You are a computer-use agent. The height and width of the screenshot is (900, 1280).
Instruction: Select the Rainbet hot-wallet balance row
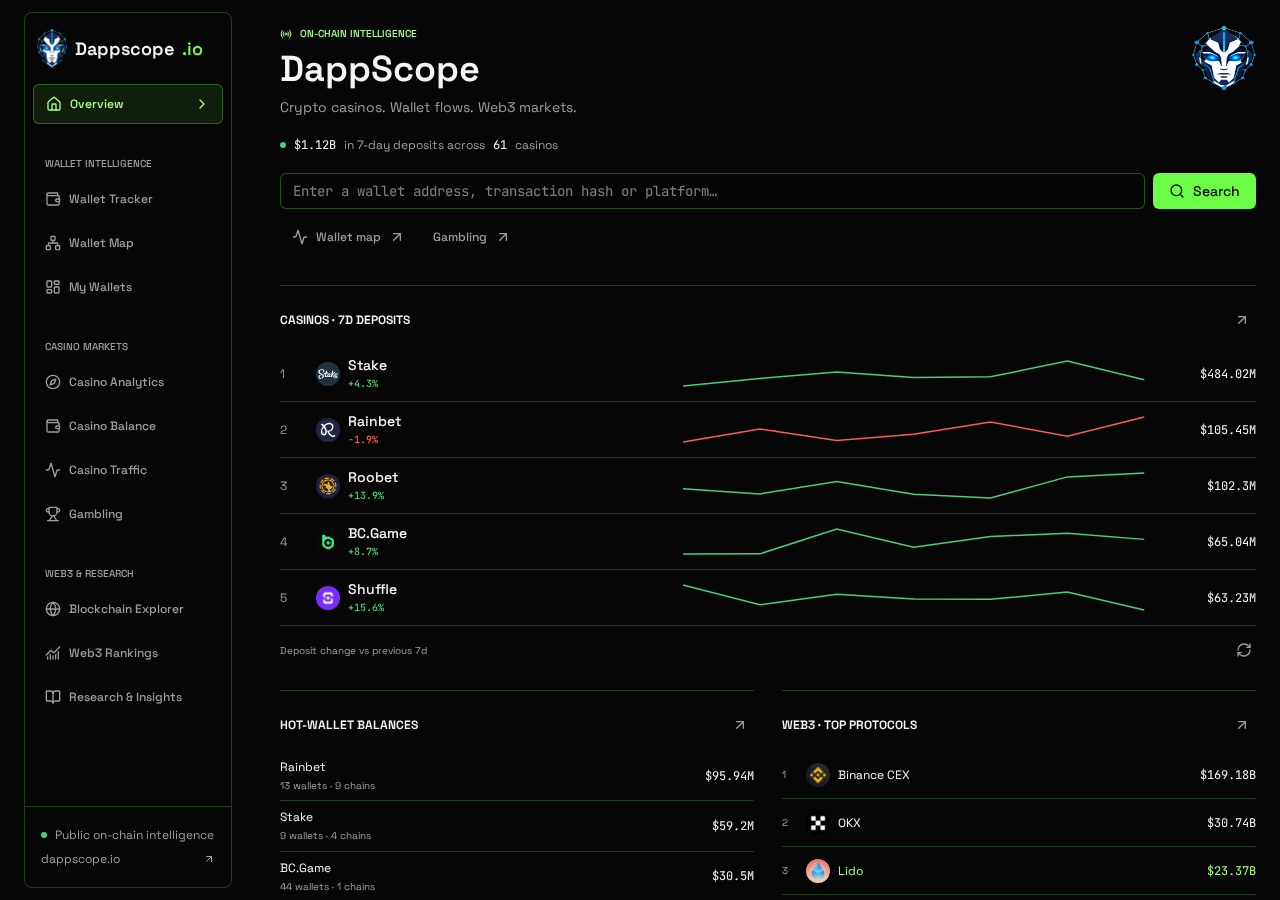(517, 775)
